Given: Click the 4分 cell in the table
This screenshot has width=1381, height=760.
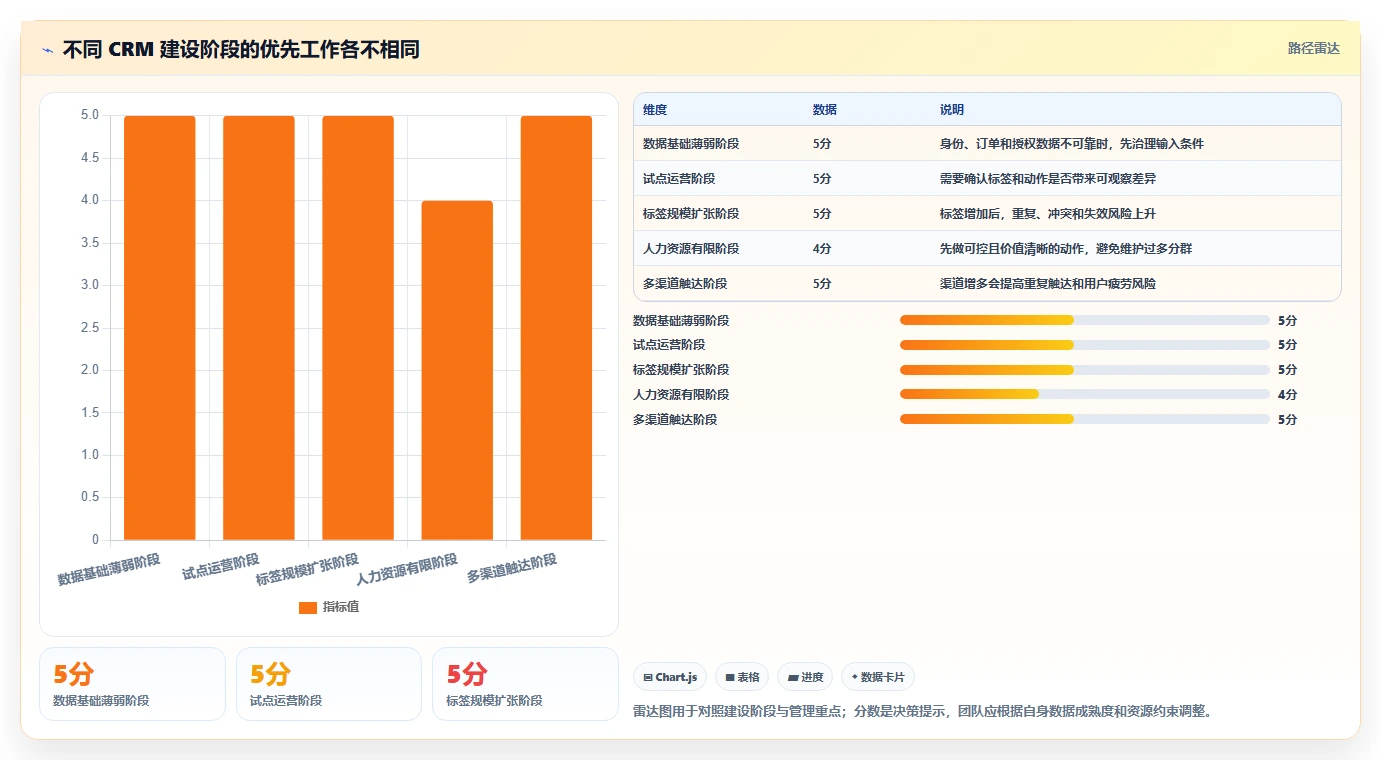Looking at the screenshot, I should click(822, 248).
